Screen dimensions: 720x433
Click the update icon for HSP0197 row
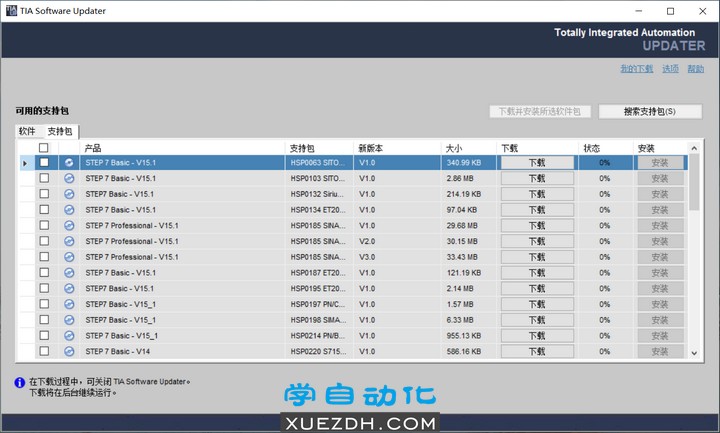69,304
